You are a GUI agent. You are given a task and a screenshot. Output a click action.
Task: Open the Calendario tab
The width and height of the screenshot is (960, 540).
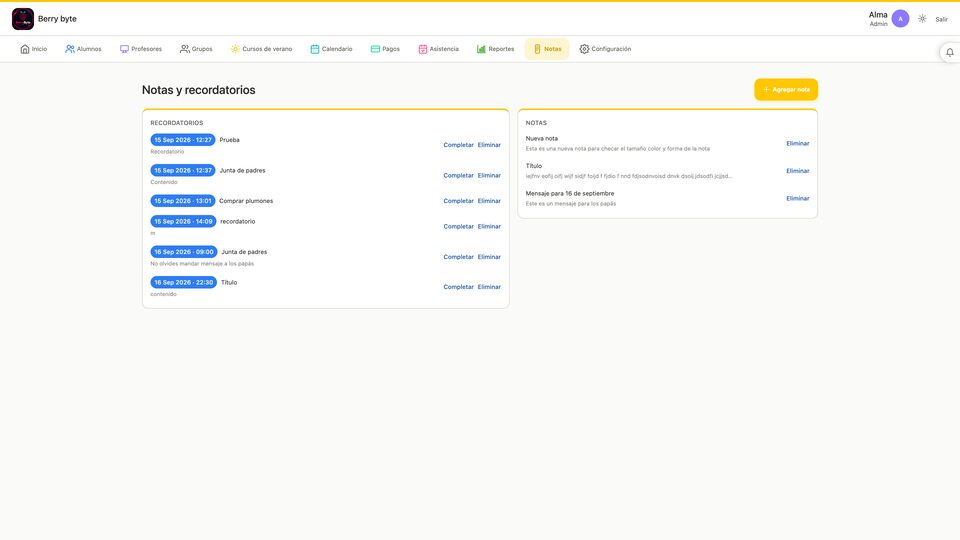[x=331, y=49]
